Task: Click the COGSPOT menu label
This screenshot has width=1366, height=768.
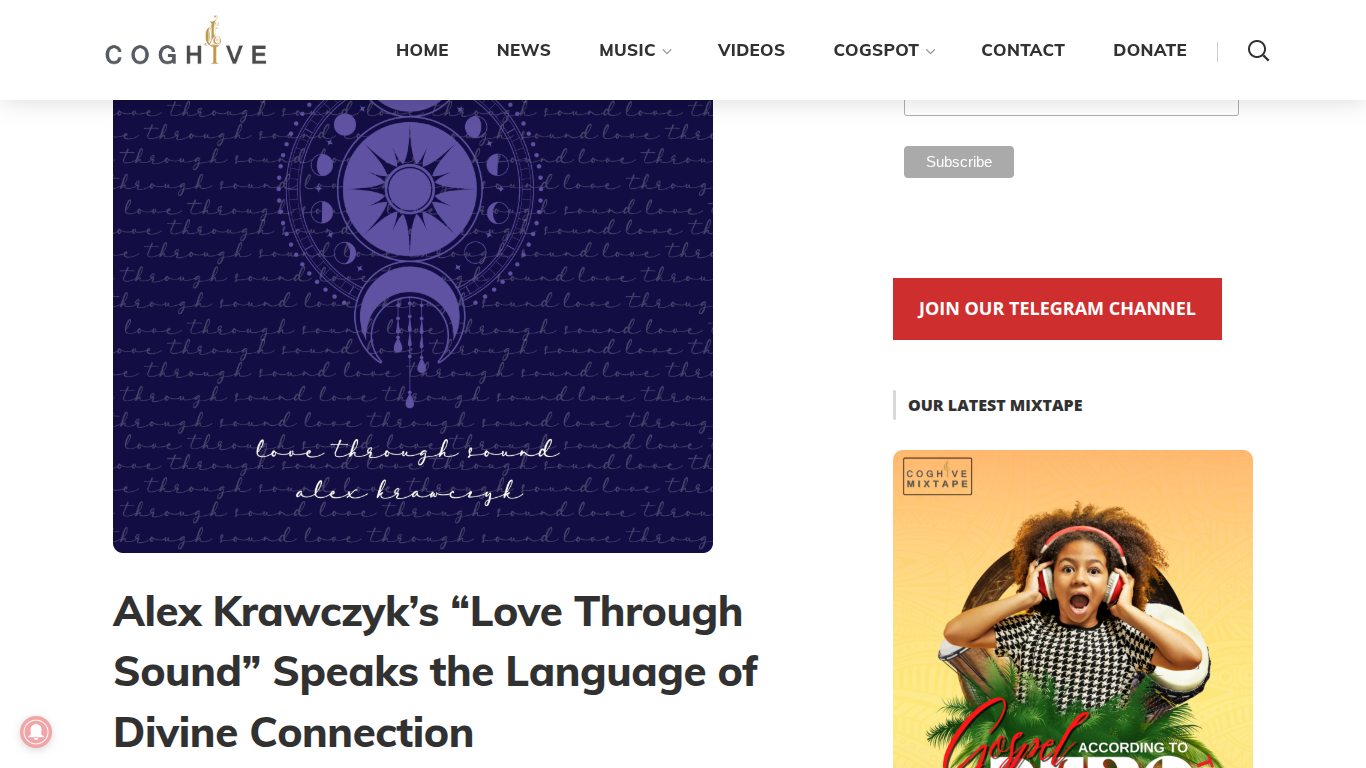Action: (876, 50)
